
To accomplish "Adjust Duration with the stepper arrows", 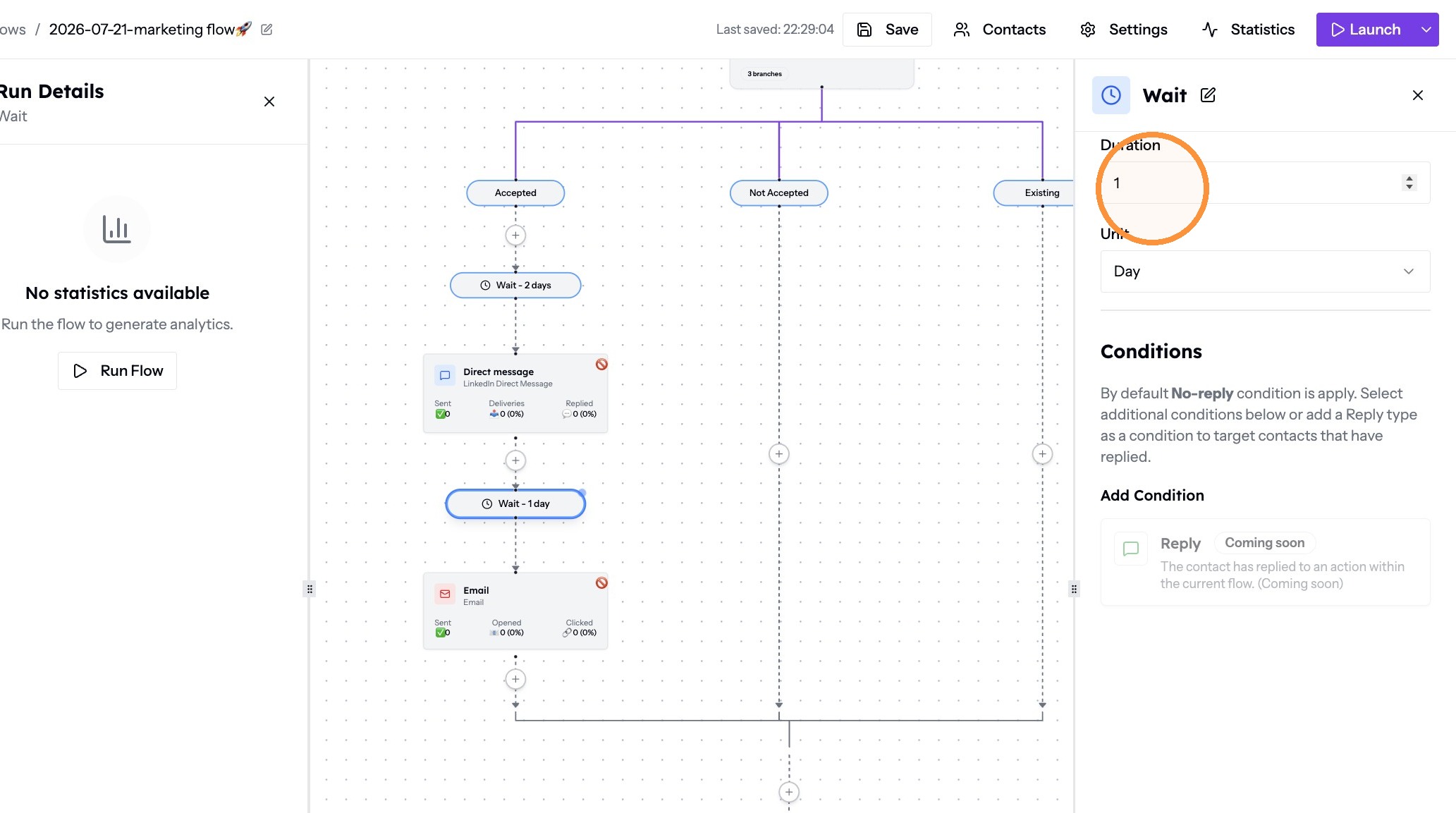I will (1409, 183).
